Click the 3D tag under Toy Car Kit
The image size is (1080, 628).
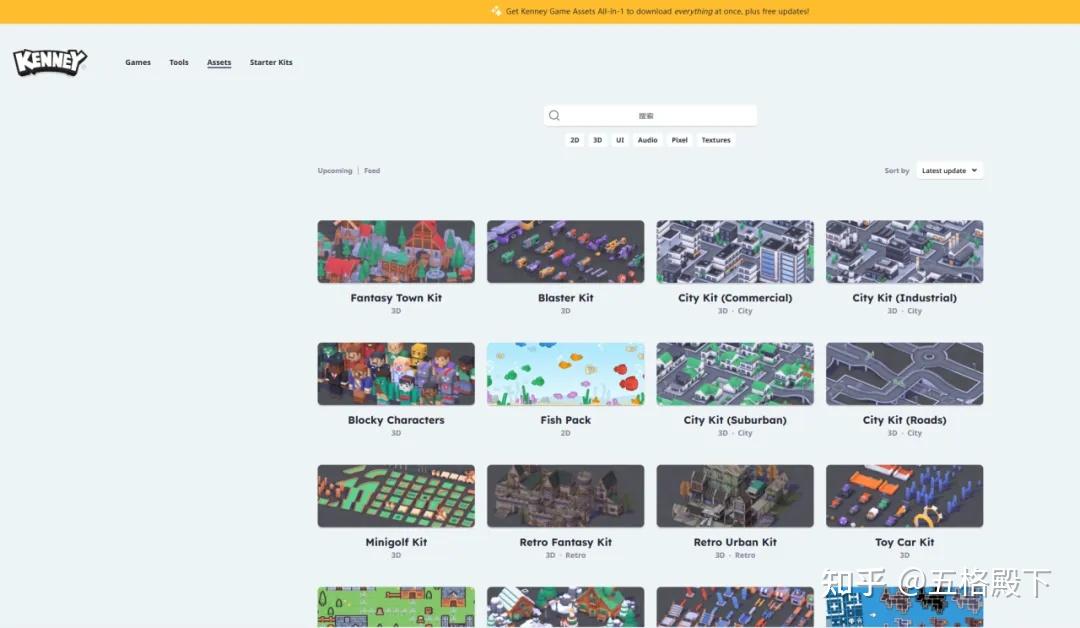coord(904,555)
